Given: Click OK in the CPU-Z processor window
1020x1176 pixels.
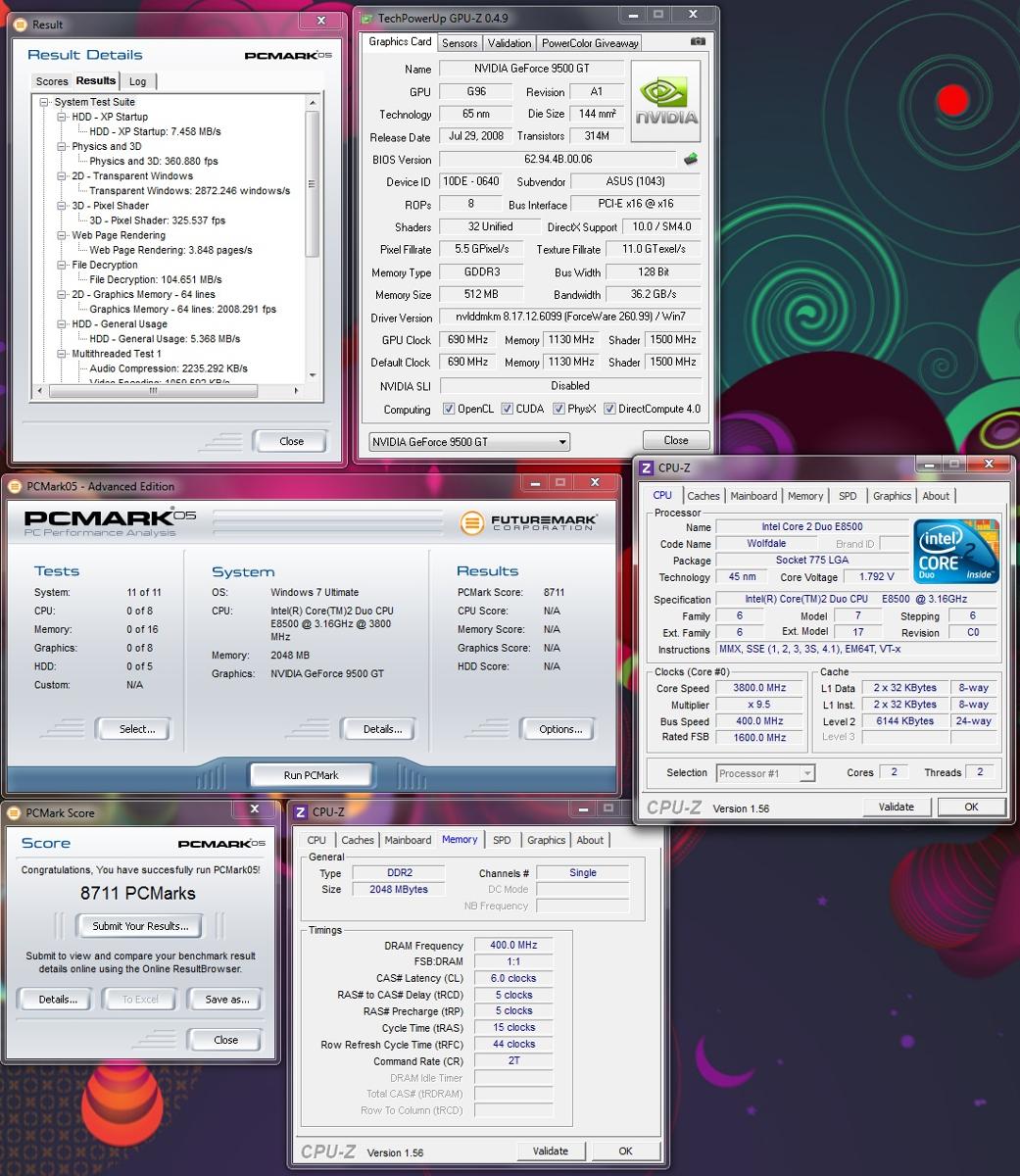Looking at the screenshot, I should tap(971, 807).
